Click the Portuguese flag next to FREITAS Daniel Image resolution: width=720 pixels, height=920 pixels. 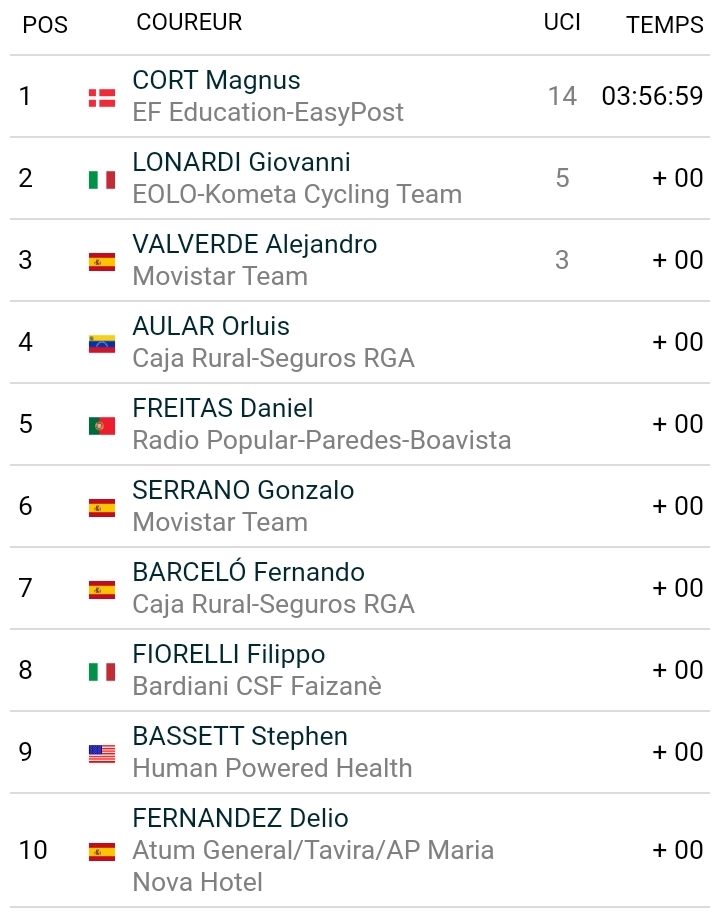[102, 425]
